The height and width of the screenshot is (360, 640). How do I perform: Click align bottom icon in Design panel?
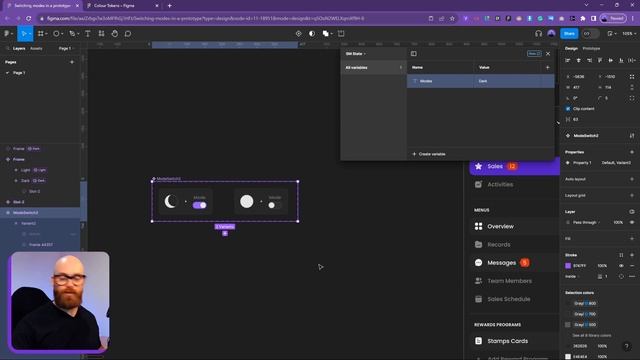(621, 60)
